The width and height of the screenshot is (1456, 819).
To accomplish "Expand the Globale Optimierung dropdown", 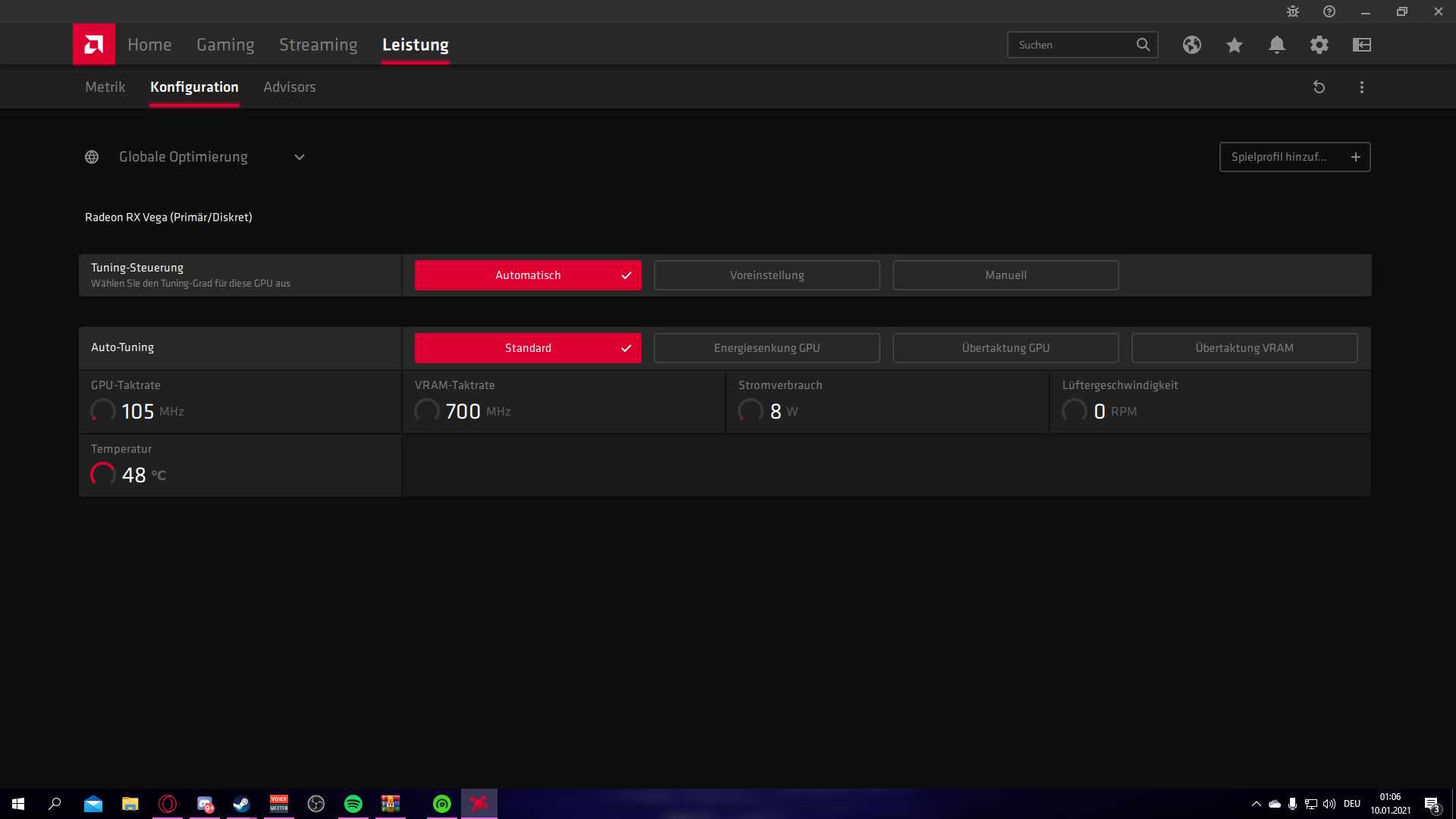I will 300,157.
